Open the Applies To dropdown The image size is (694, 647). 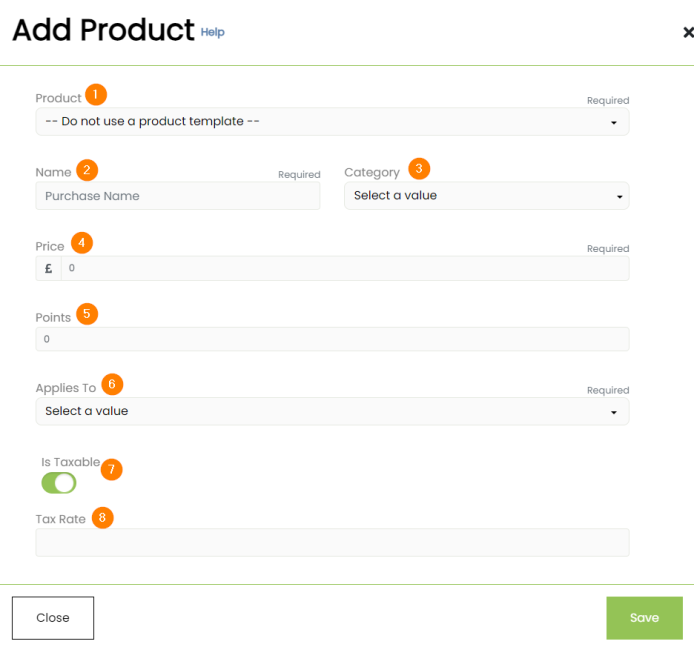pos(332,411)
